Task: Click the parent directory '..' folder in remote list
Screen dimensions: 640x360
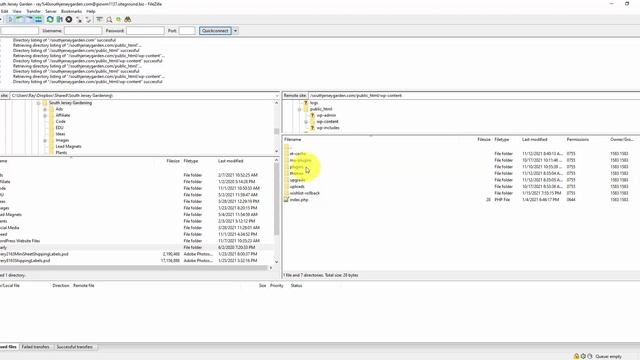Action: point(287,147)
